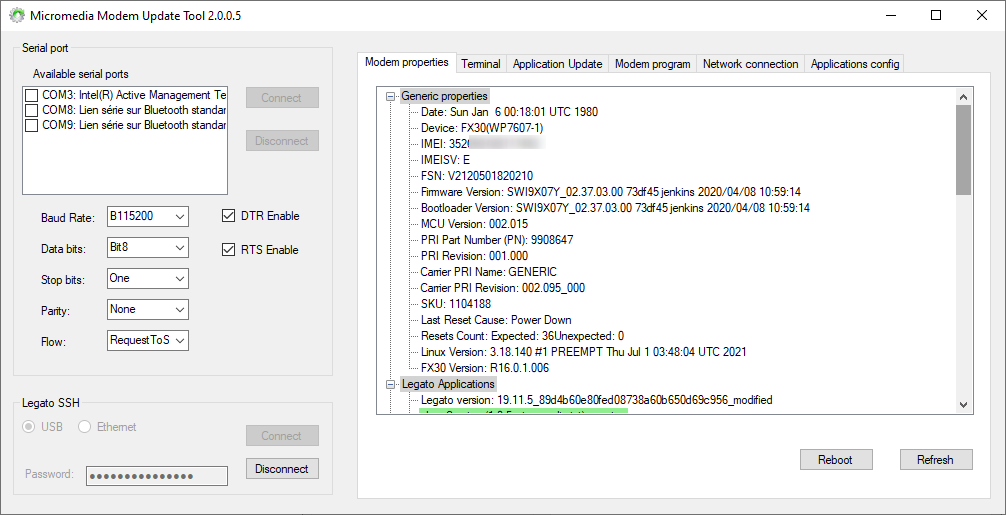
Task: Select the Linux Version row
Action: (x=584, y=353)
